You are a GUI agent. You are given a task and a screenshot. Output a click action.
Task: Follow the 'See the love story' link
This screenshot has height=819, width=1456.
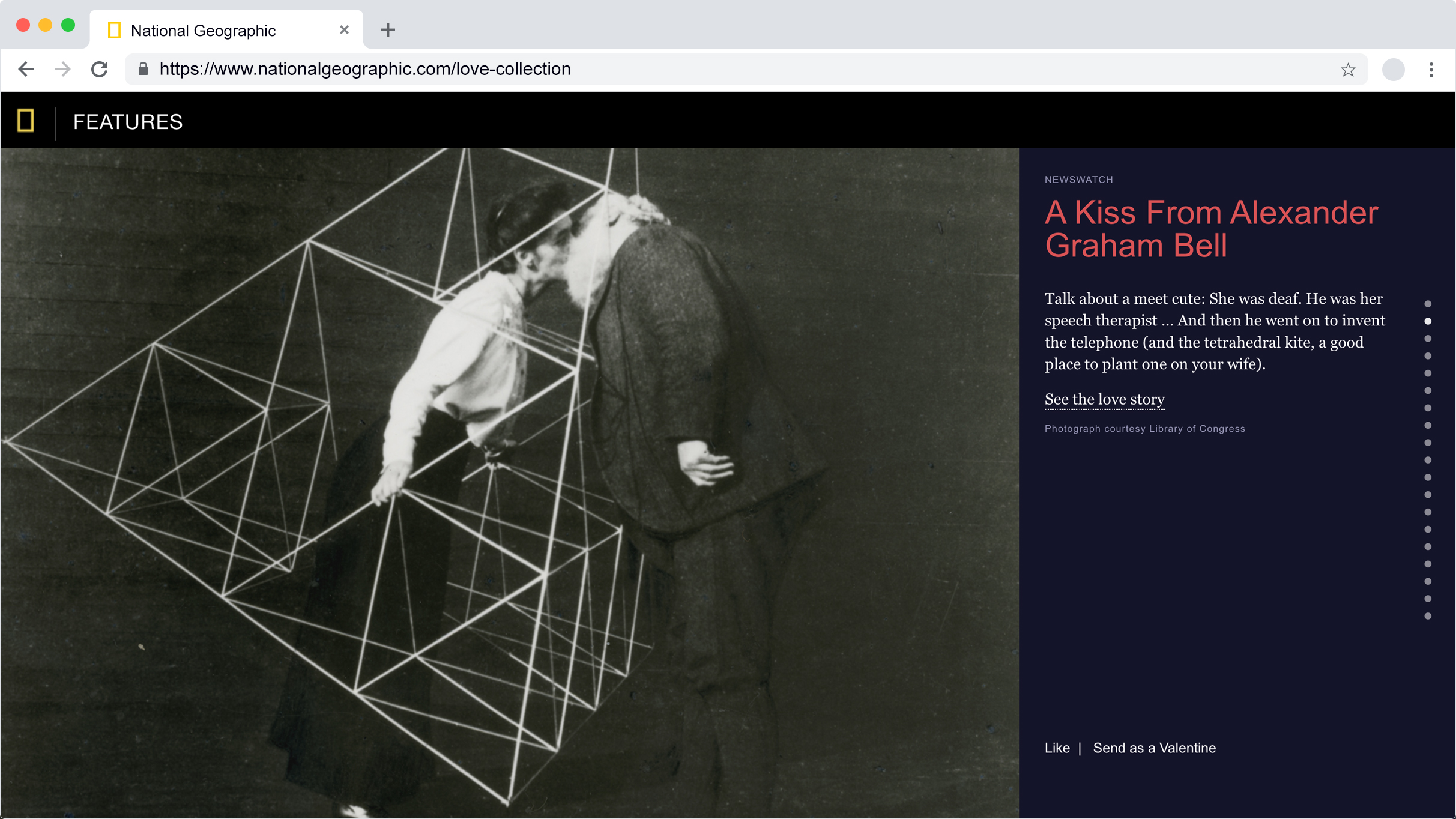tap(1104, 399)
